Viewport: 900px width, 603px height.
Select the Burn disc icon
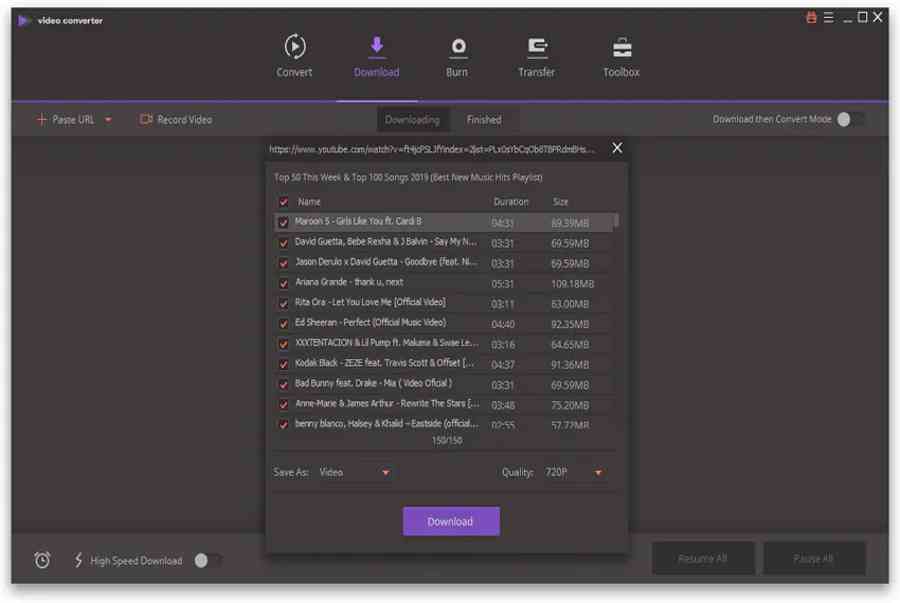(x=457, y=47)
